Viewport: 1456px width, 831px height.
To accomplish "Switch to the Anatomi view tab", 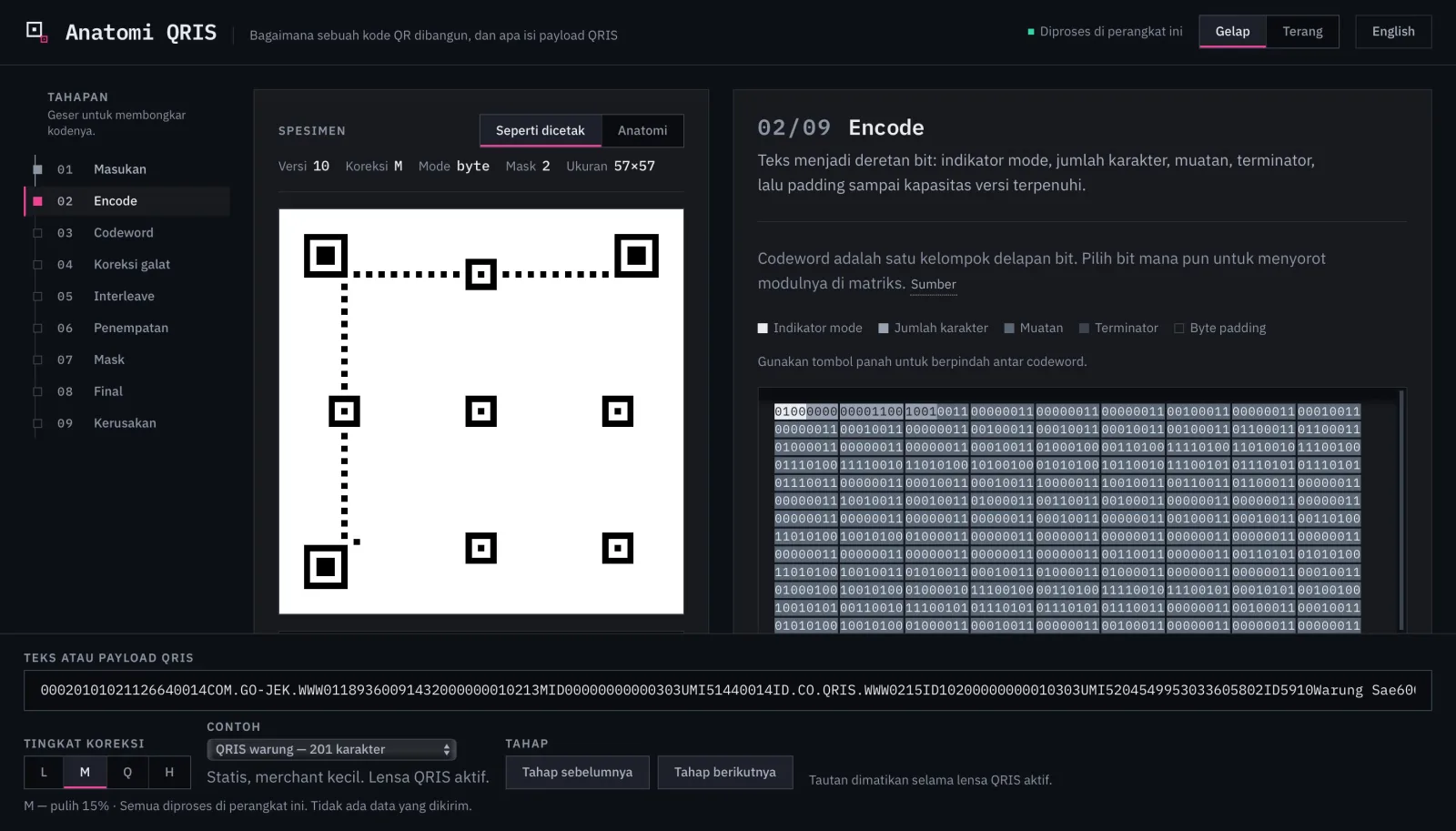I will 642,131.
